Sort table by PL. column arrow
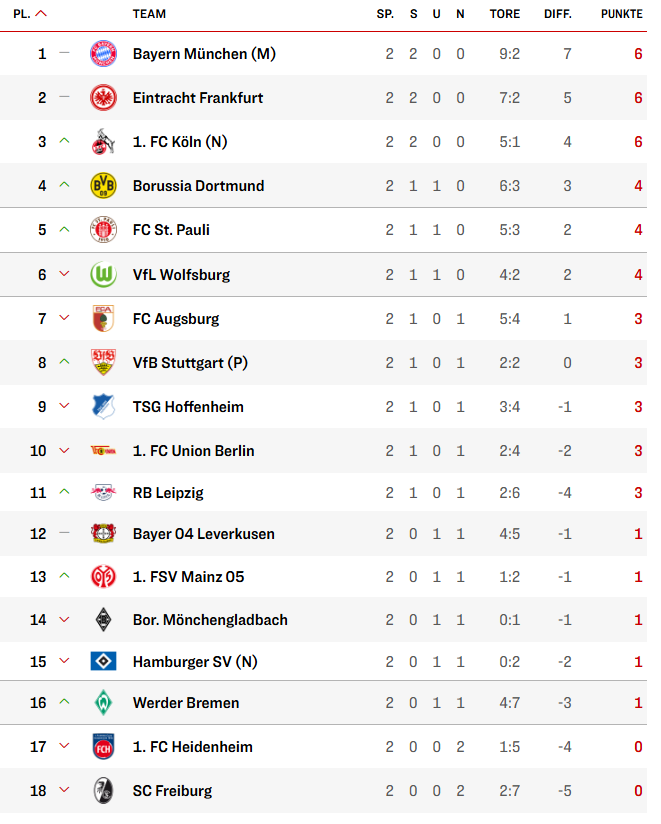The width and height of the screenshot is (661, 824). click(x=41, y=14)
